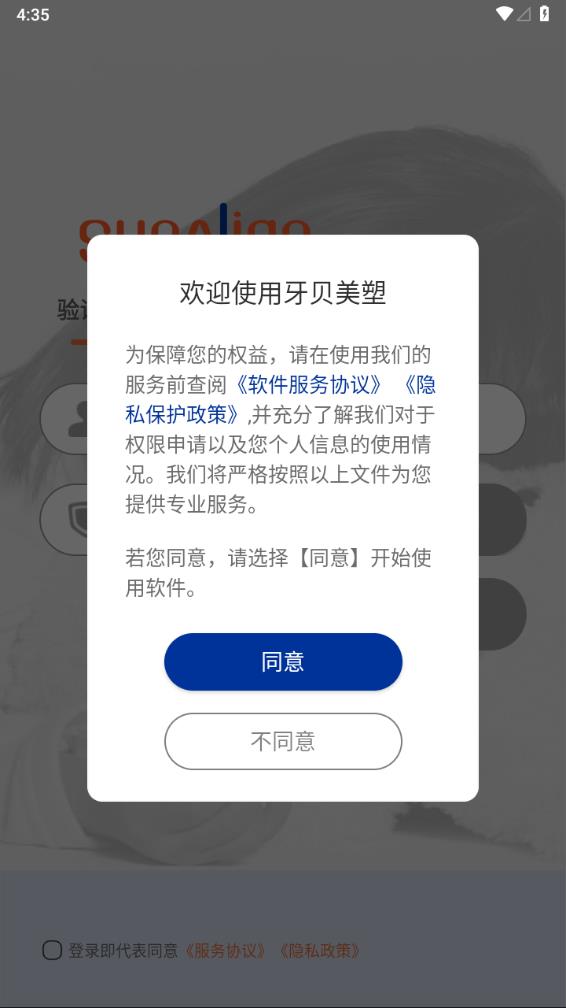Tap the dark login button behind dialog

(503, 614)
